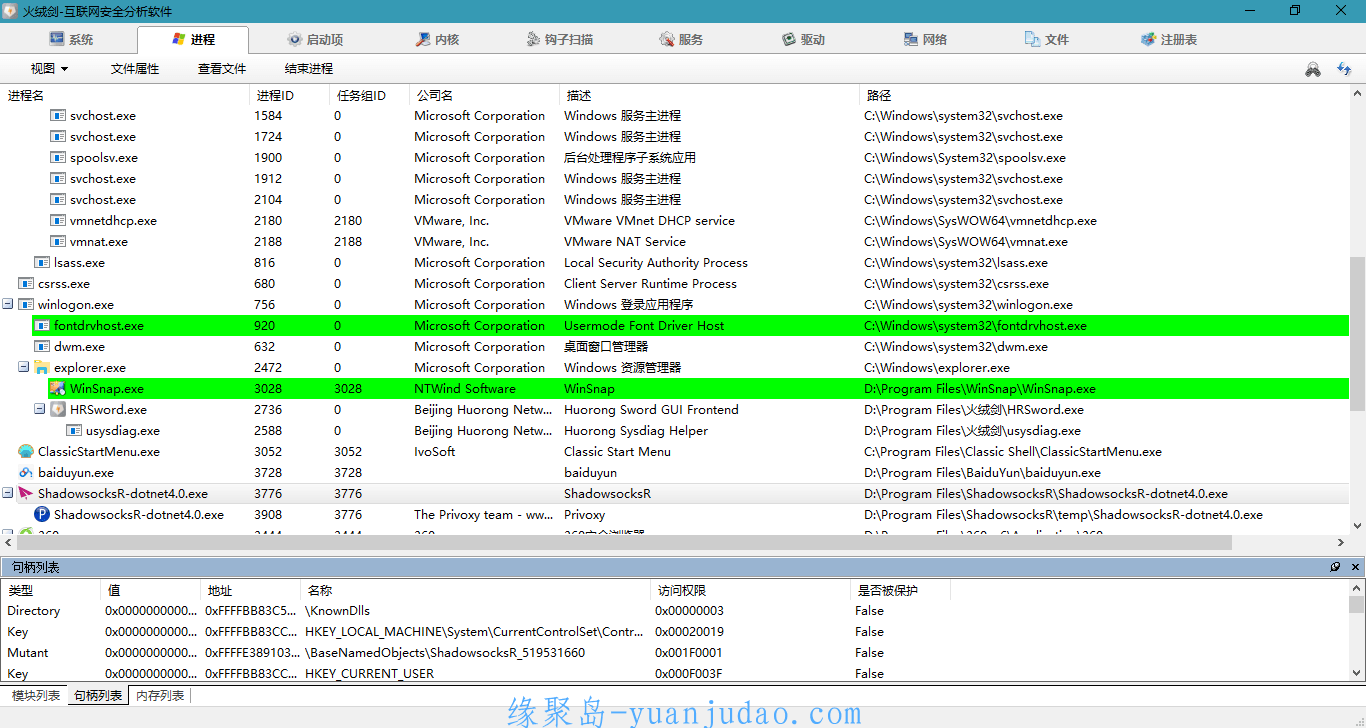The width and height of the screenshot is (1366, 728).
Task: Switch to the 钩子扫描 tab
Action: (559, 39)
